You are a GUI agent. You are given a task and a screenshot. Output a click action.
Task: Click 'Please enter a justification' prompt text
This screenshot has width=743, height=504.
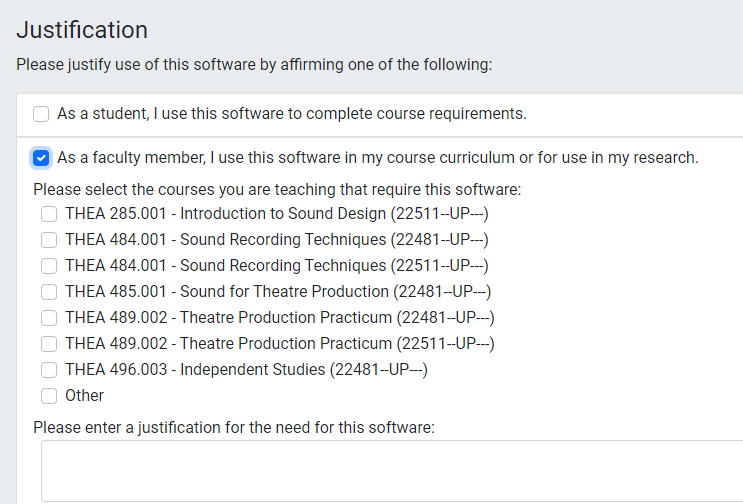tap(234, 428)
